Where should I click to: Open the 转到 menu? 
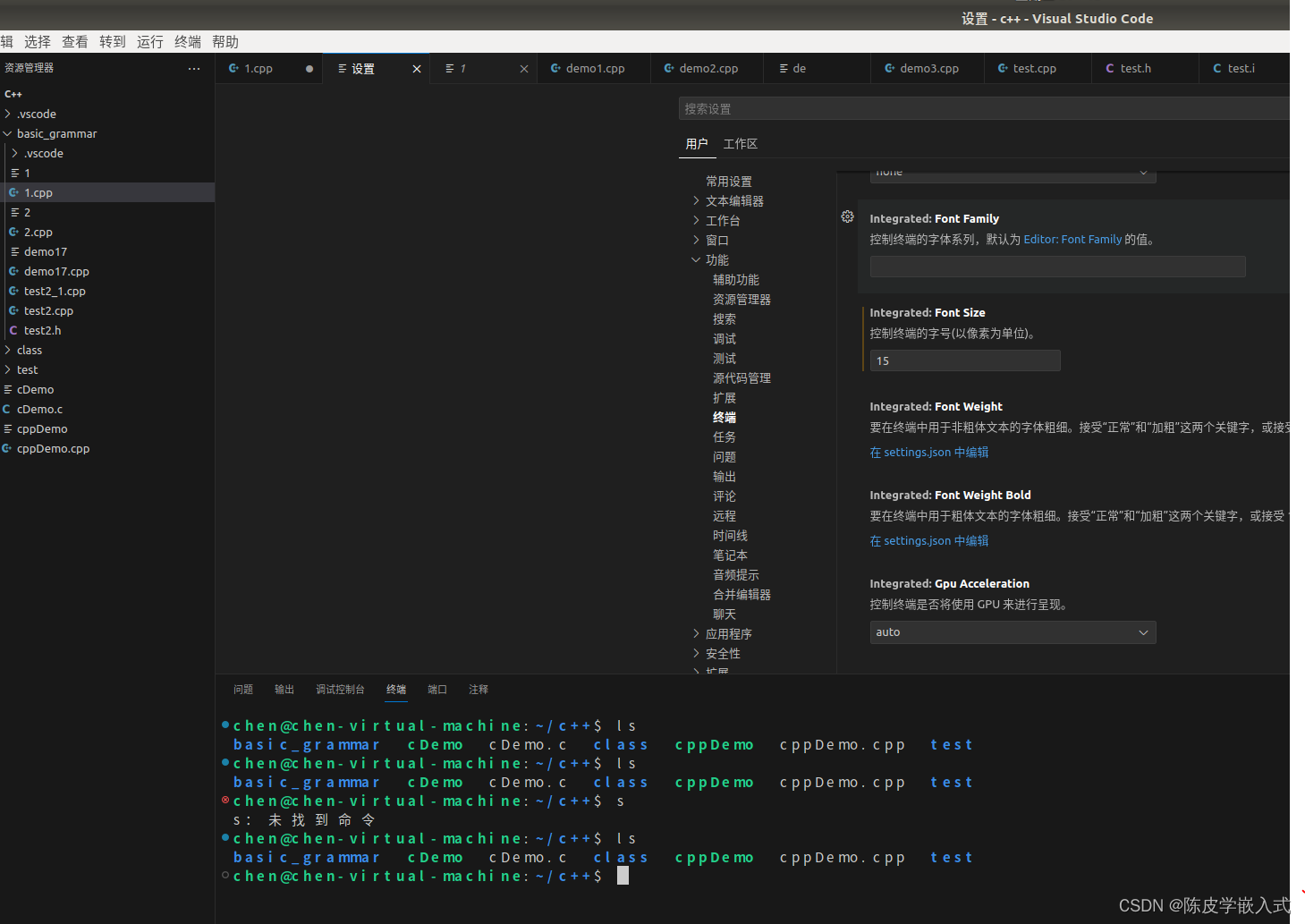click(113, 42)
